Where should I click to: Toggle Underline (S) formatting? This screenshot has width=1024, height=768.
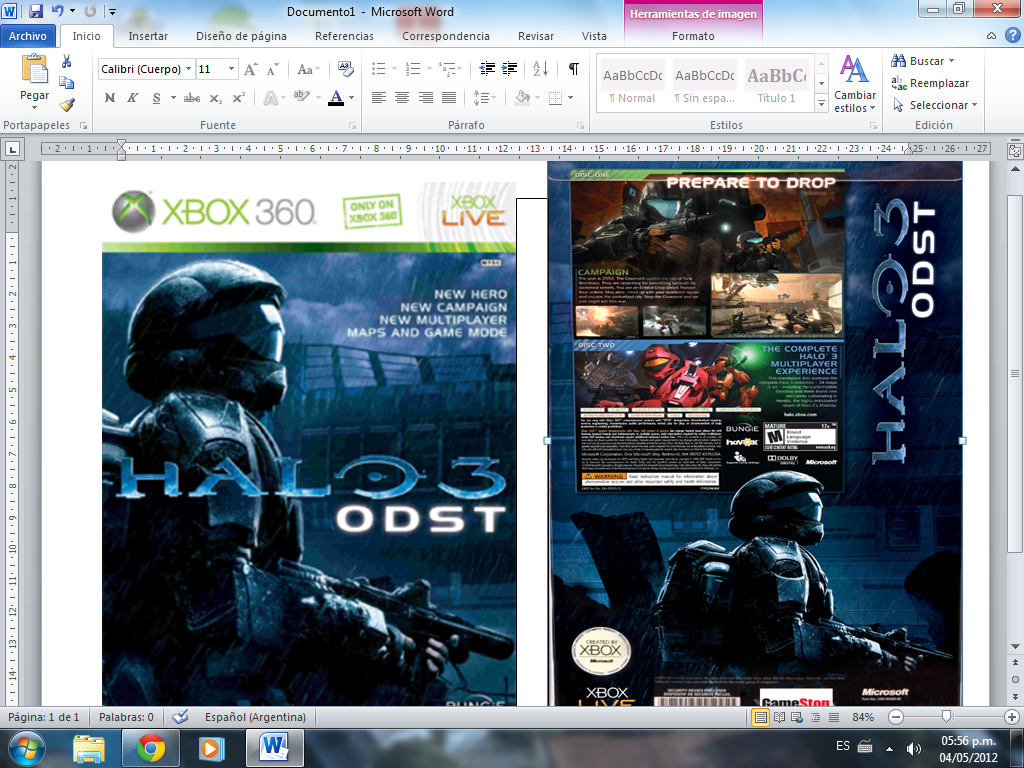(156, 98)
